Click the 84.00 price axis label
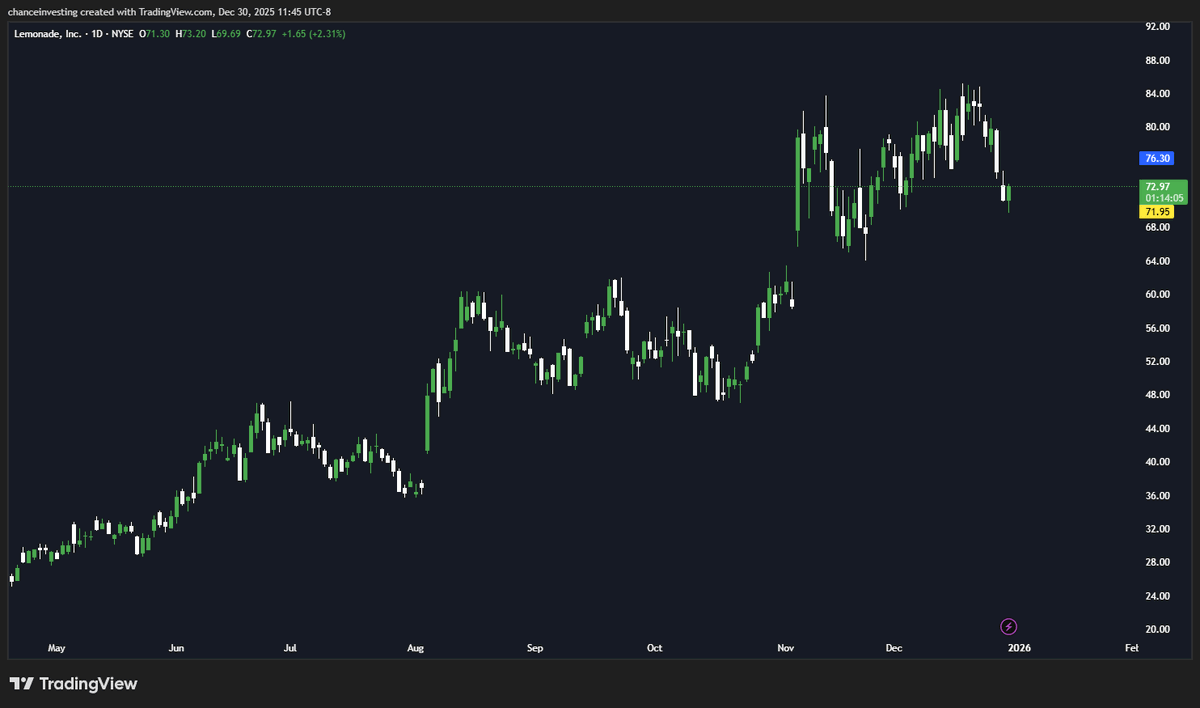The width and height of the screenshot is (1200, 708). (1158, 94)
